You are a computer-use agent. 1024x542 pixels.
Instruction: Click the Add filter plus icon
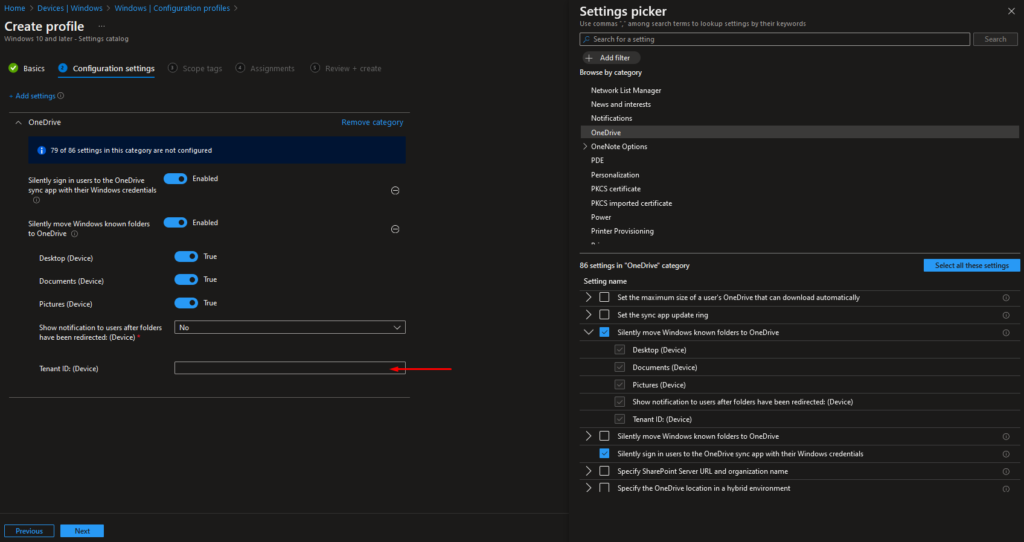[589, 58]
